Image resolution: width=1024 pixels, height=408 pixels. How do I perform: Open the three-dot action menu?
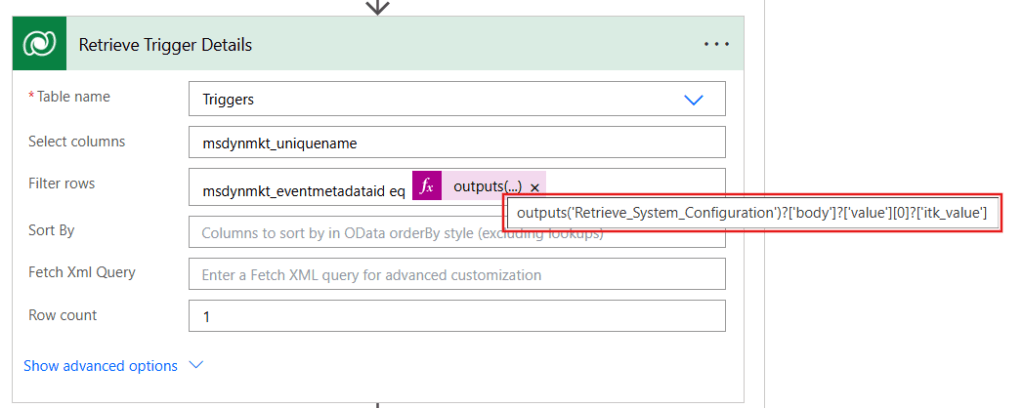point(717,44)
